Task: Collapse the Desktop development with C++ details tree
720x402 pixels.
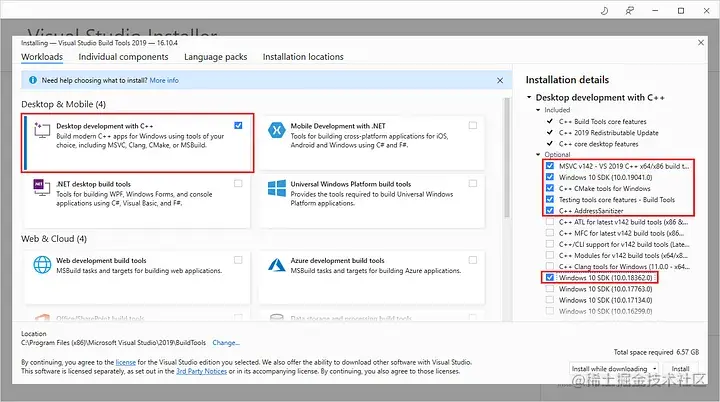Action: (529, 97)
